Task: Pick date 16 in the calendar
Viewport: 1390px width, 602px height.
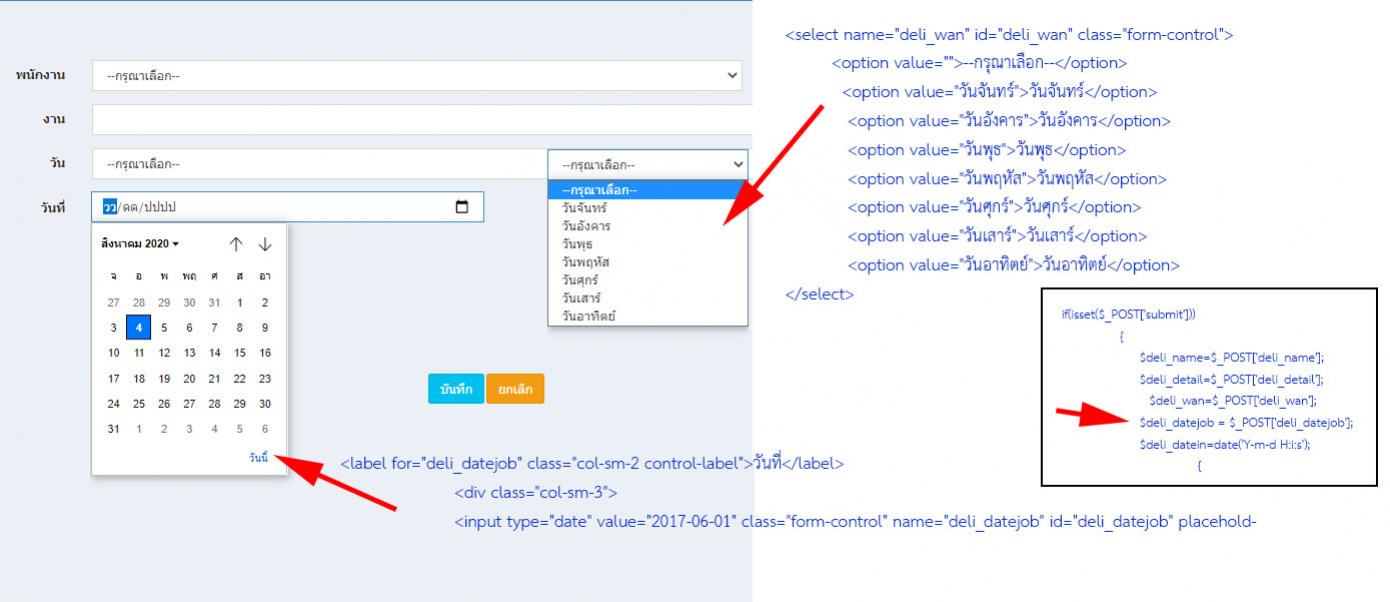Action: click(x=265, y=353)
